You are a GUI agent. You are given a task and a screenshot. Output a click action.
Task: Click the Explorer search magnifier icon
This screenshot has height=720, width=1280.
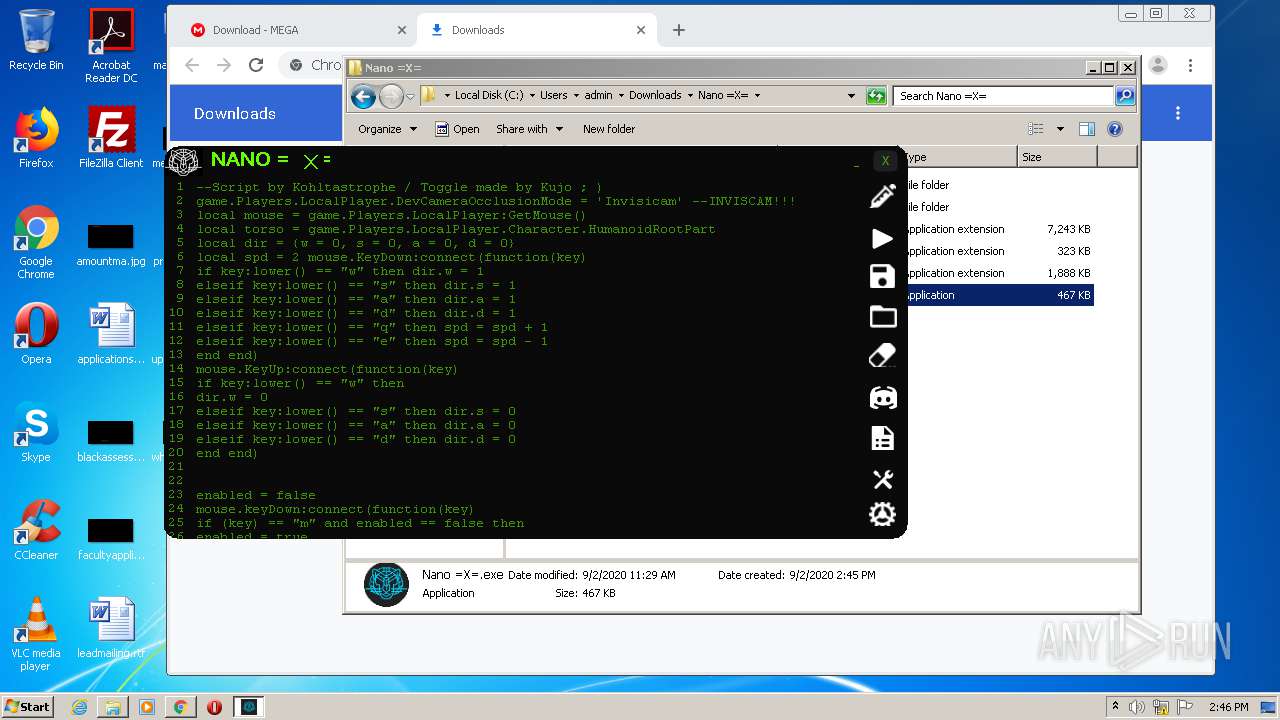tap(1125, 96)
